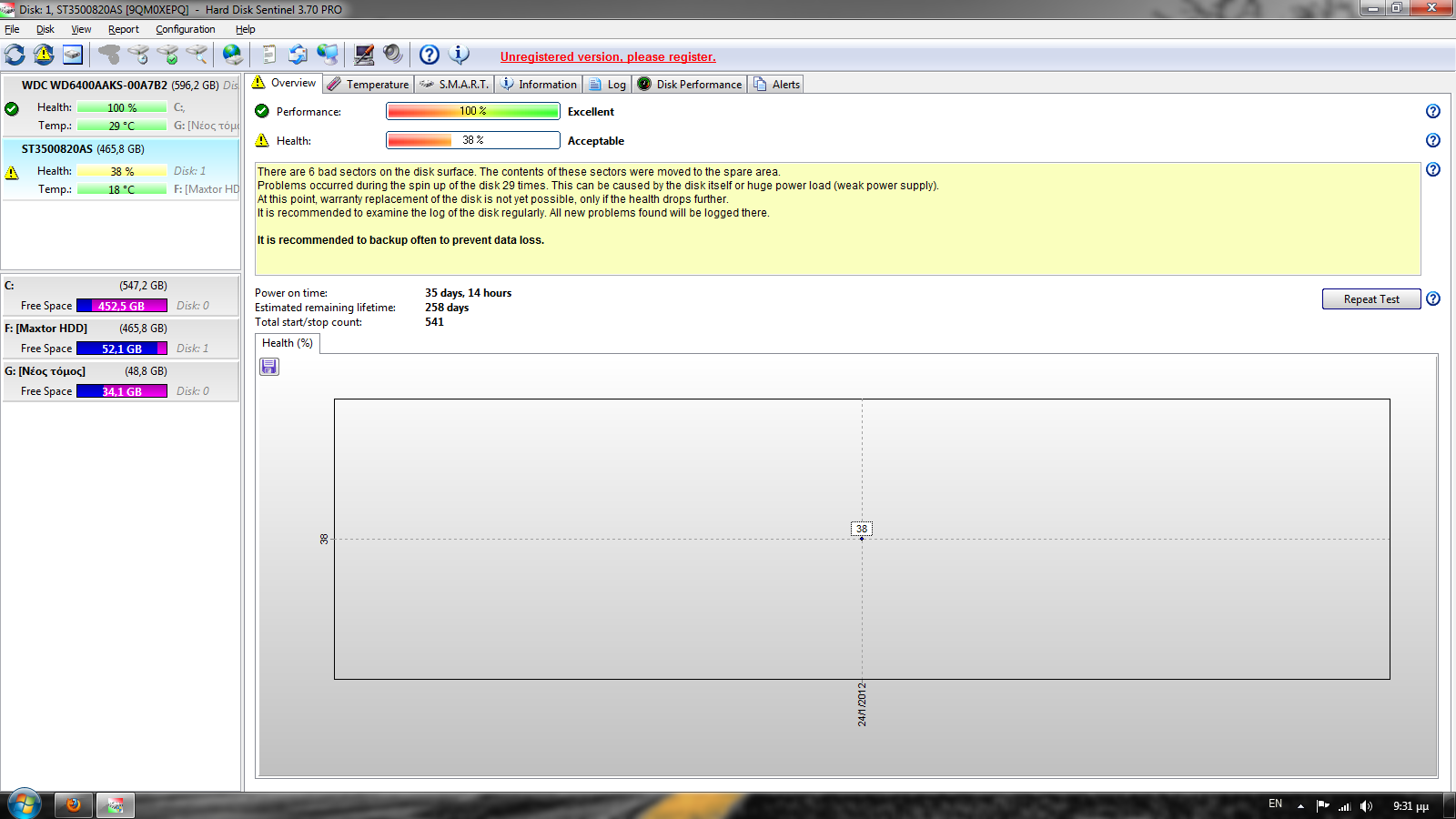This screenshot has height=819, width=1456.
Task: Open the View menu
Action: click(81, 29)
